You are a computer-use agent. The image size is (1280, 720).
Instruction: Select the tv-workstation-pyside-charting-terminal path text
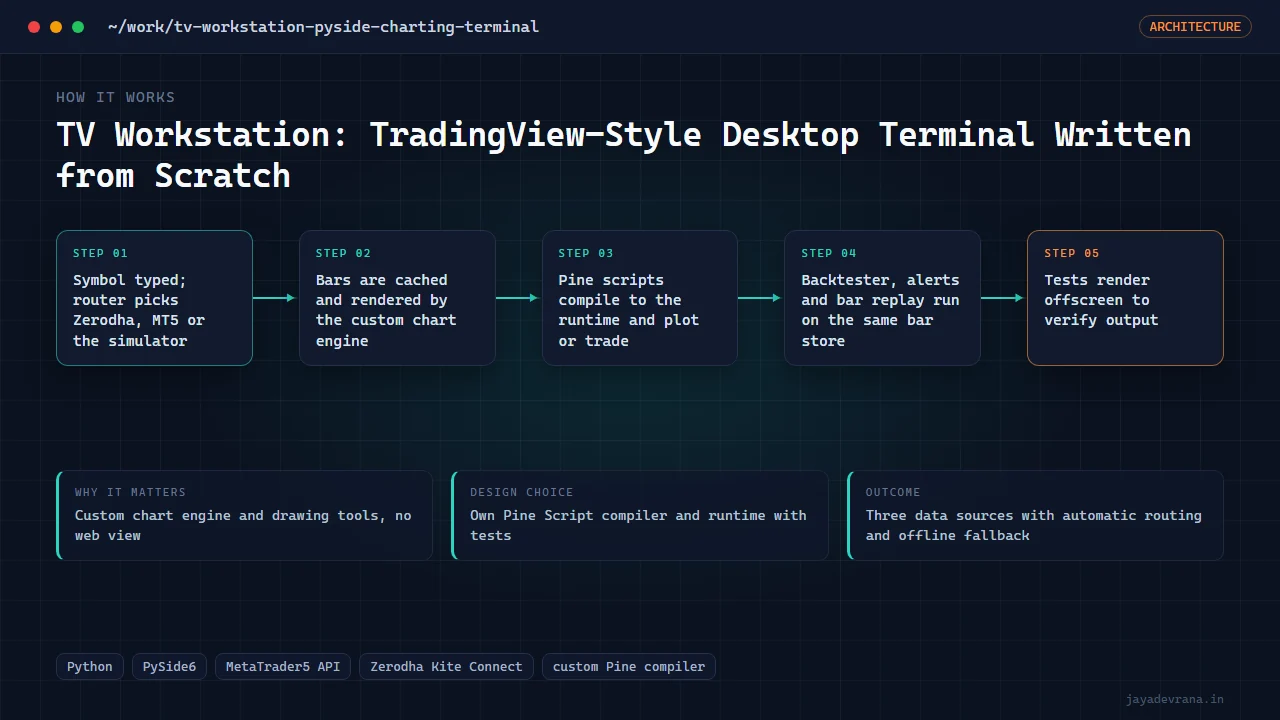[x=323, y=26]
